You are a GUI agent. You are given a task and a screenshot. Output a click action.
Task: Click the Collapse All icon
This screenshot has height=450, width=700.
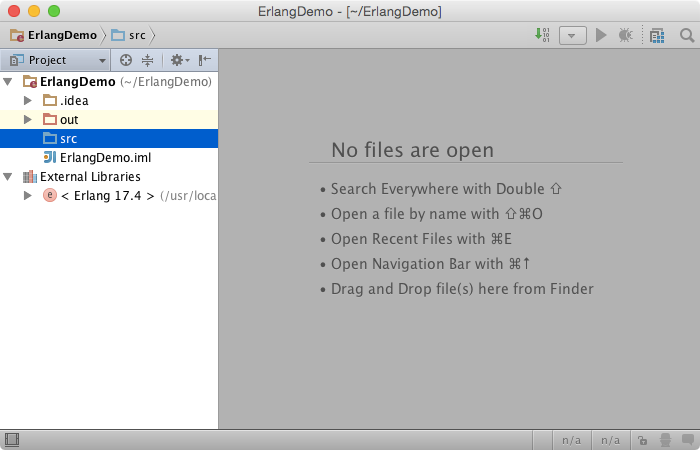147,60
